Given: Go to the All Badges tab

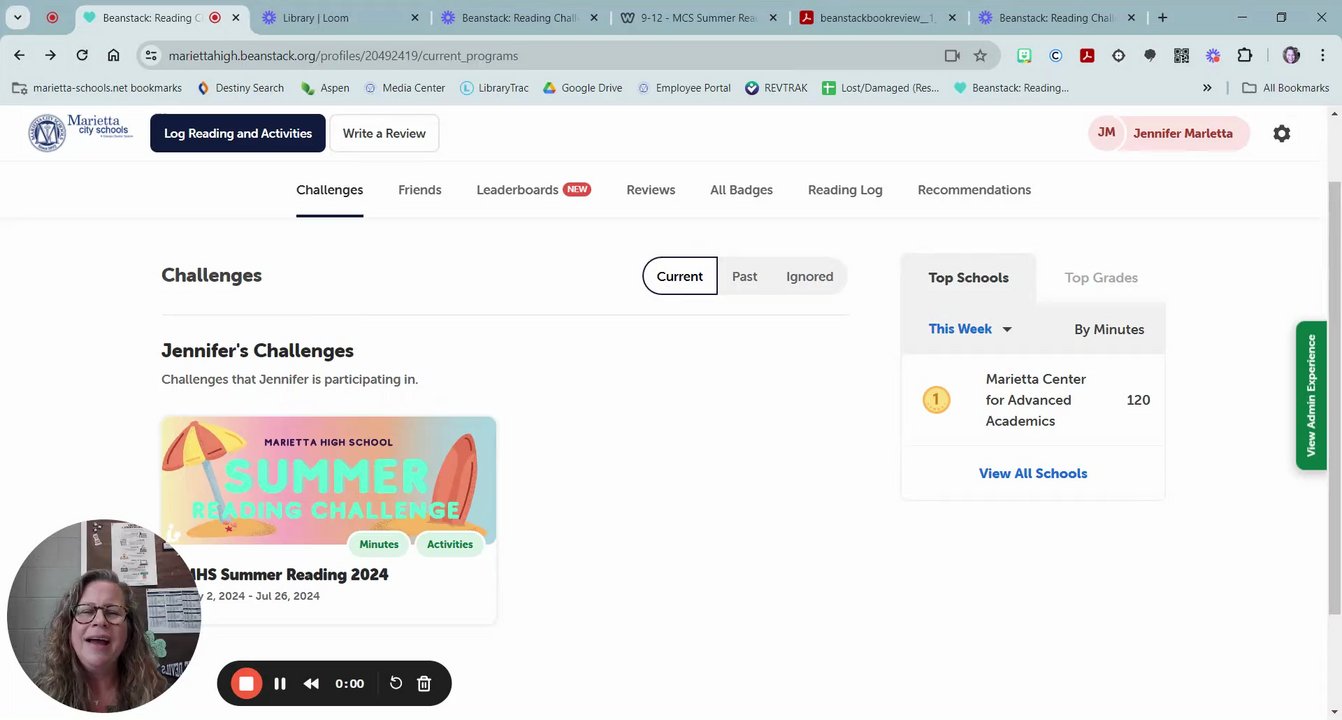Looking at the screenshot, I should pyautogui.click(x=741, y=190).
